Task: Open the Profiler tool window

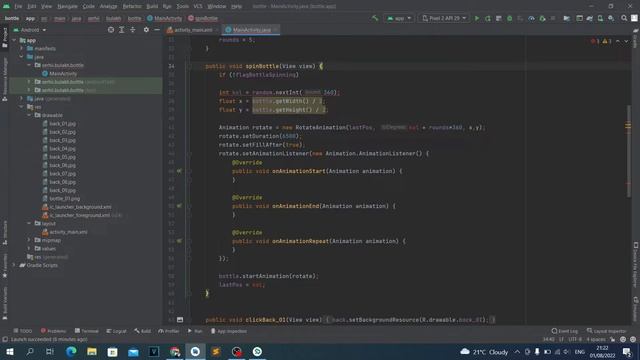Action: [169, 331]
